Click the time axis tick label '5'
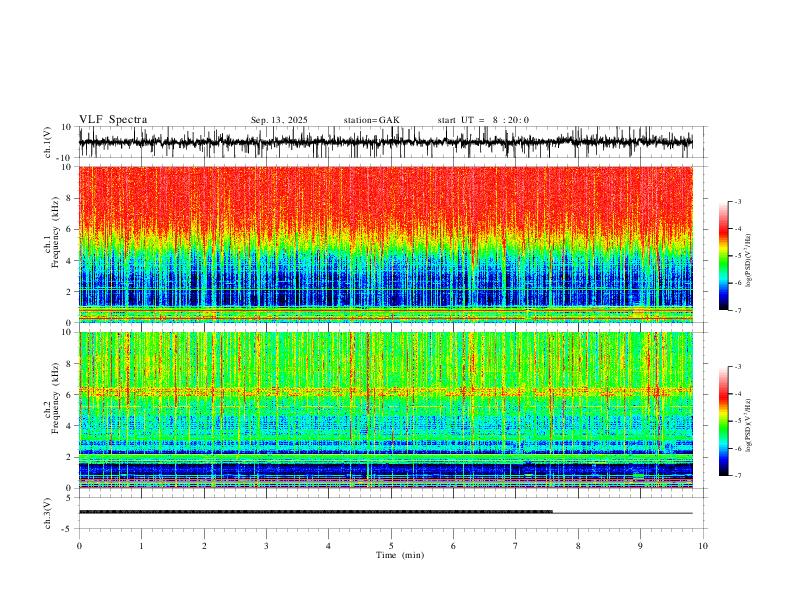792x612 pixels. [391, 546]
